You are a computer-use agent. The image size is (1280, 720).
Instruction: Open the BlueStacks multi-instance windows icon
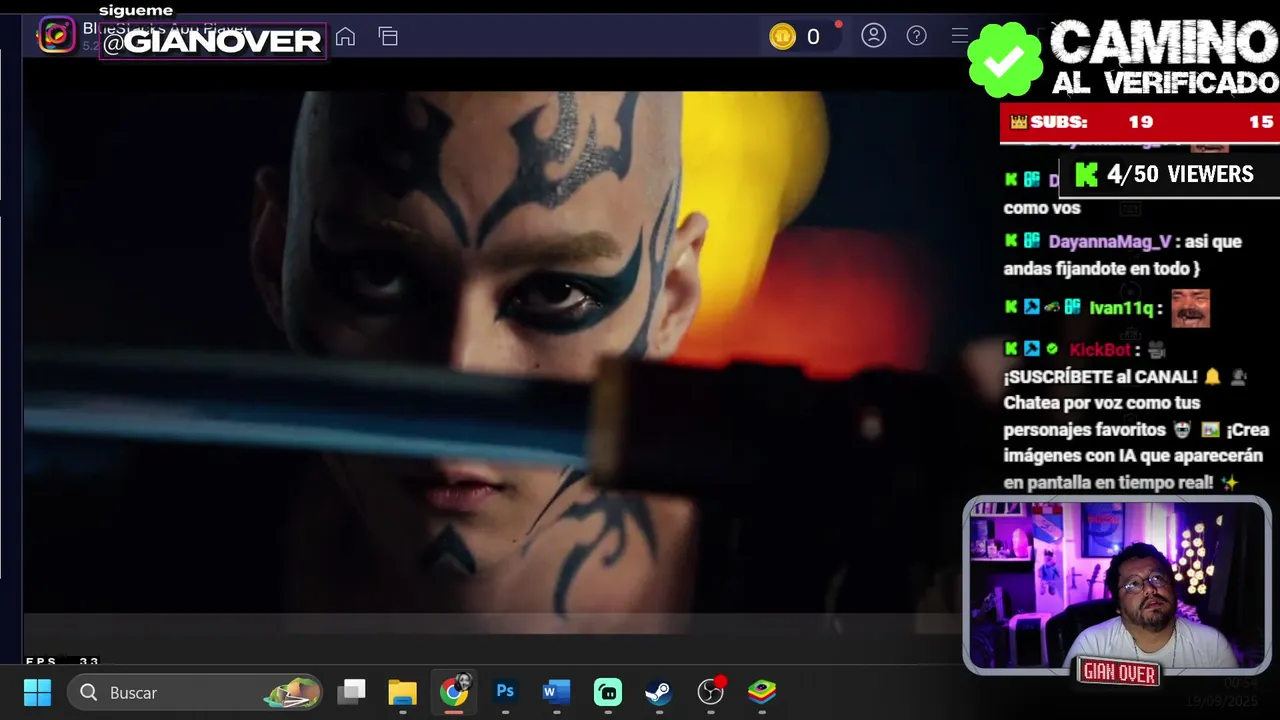388,37
